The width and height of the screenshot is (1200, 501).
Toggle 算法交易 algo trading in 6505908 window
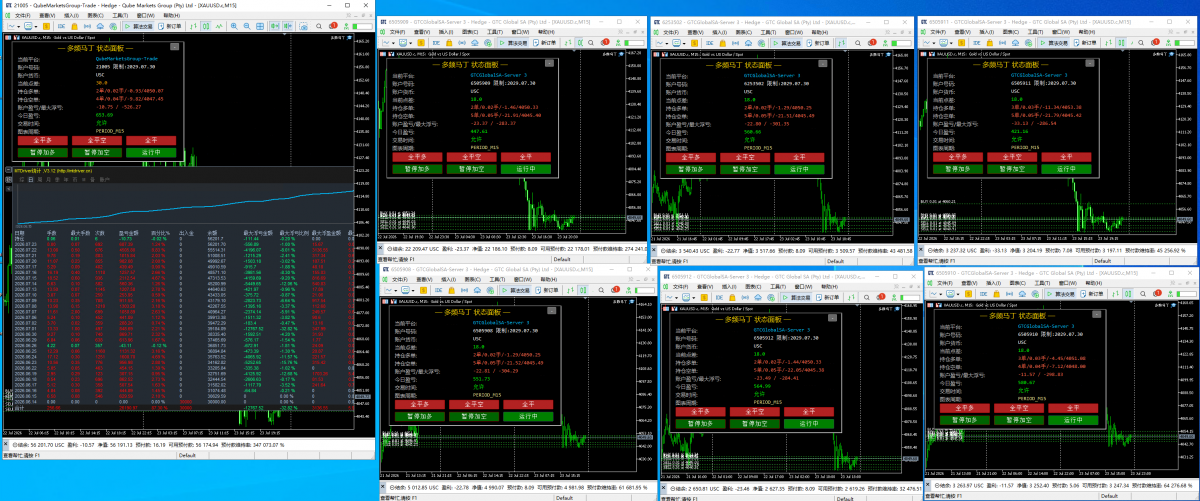[x=517, y=290]
